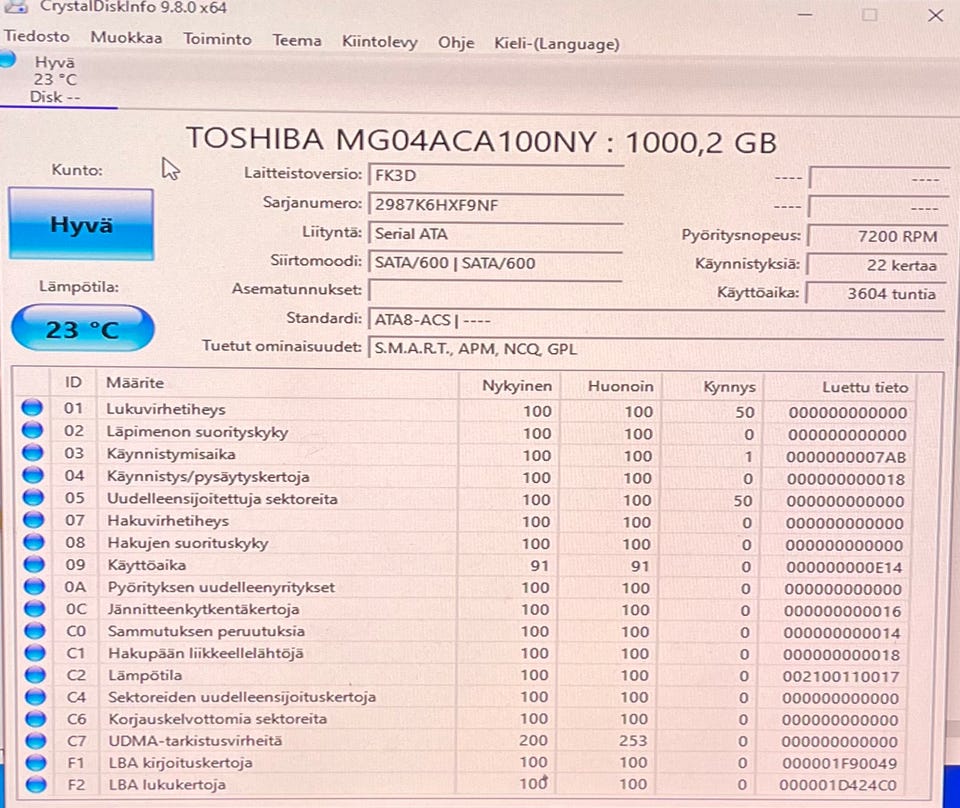The image size is (960, 808).
Task: Click the Käyttöaika field 3604 tuntia
Action: (x=876, y=294)
